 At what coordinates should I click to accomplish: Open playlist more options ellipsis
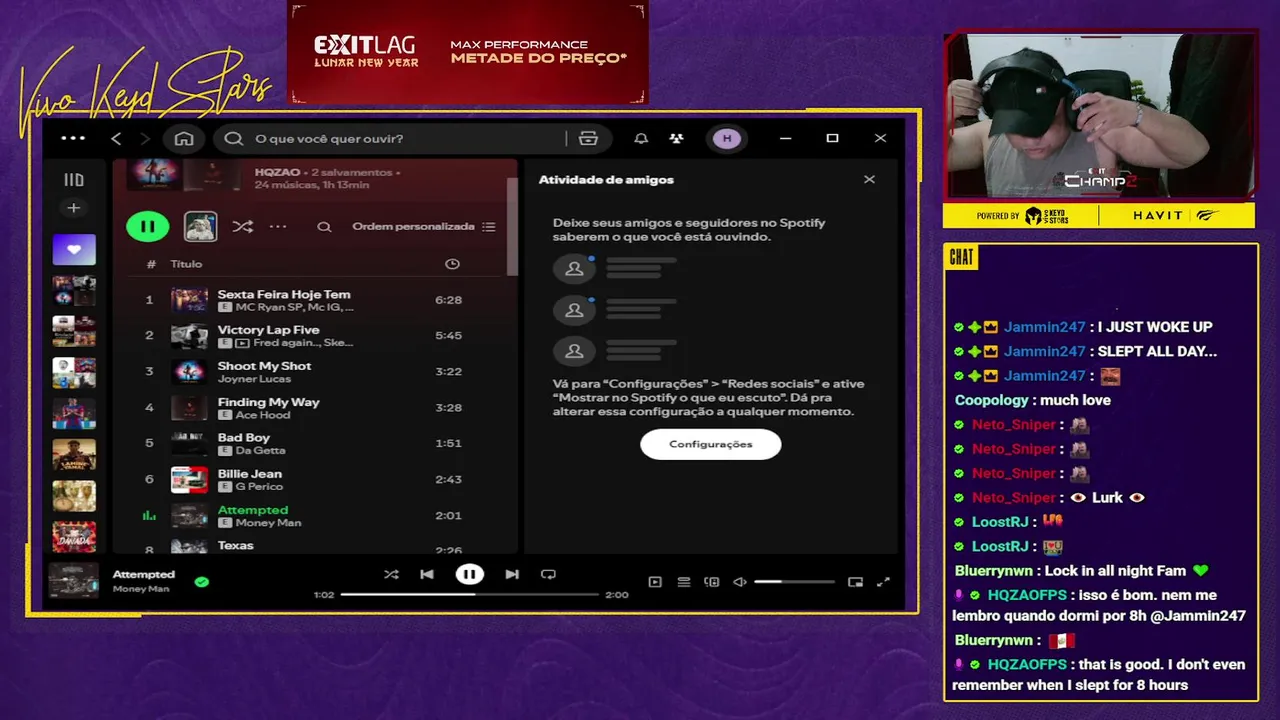coord(278,227)
